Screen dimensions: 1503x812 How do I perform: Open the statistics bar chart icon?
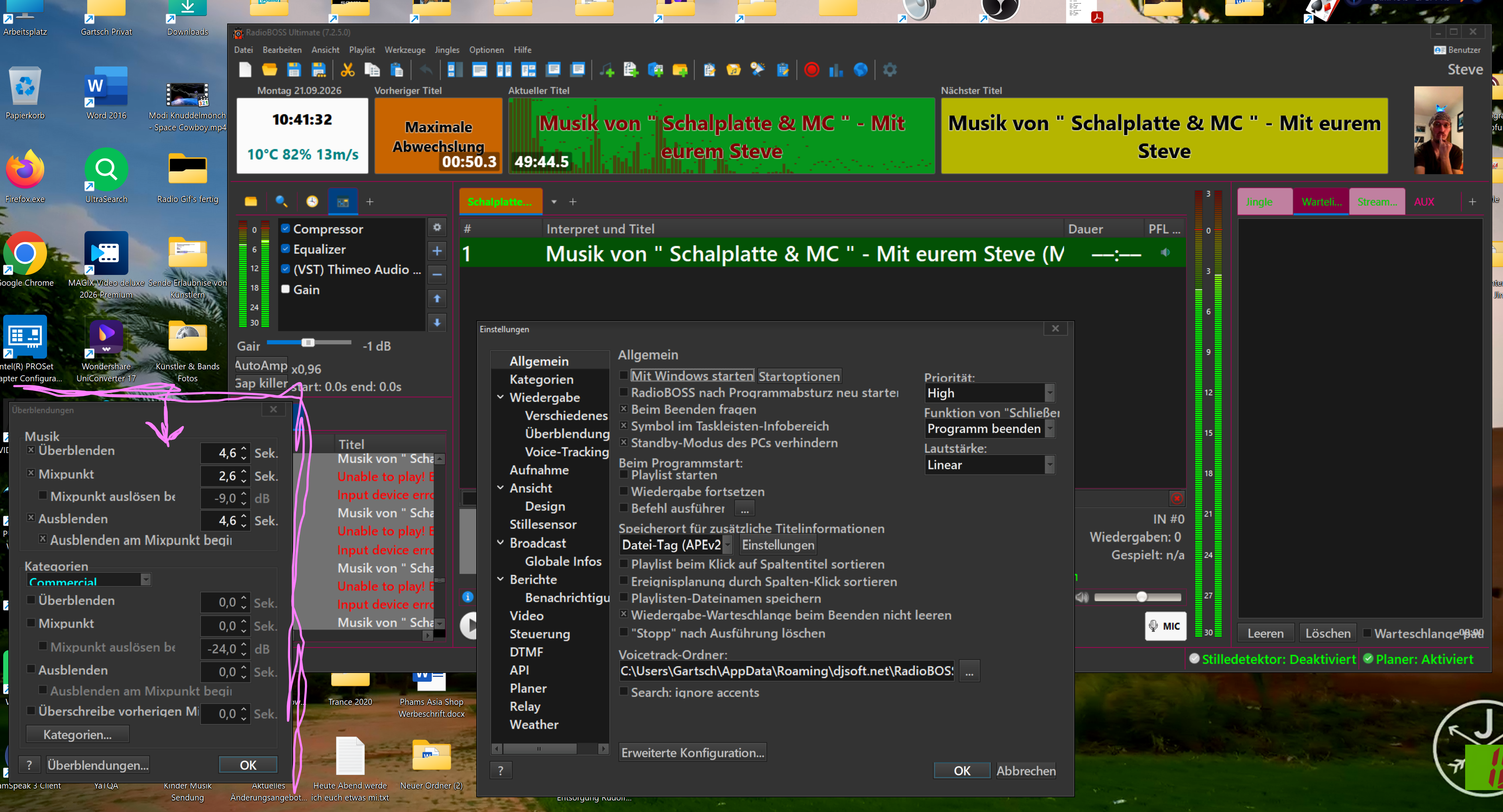836,70
